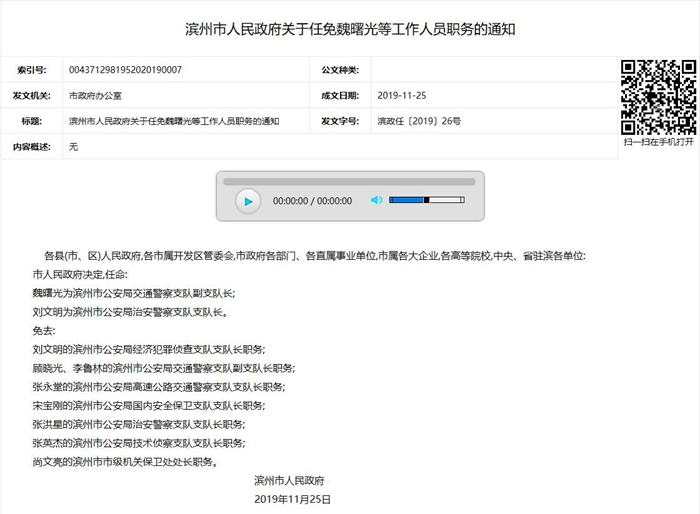Click the date value 2019-11-25
Image resolution: width=700 pixels, height=514 pixels.
[402, 96]
